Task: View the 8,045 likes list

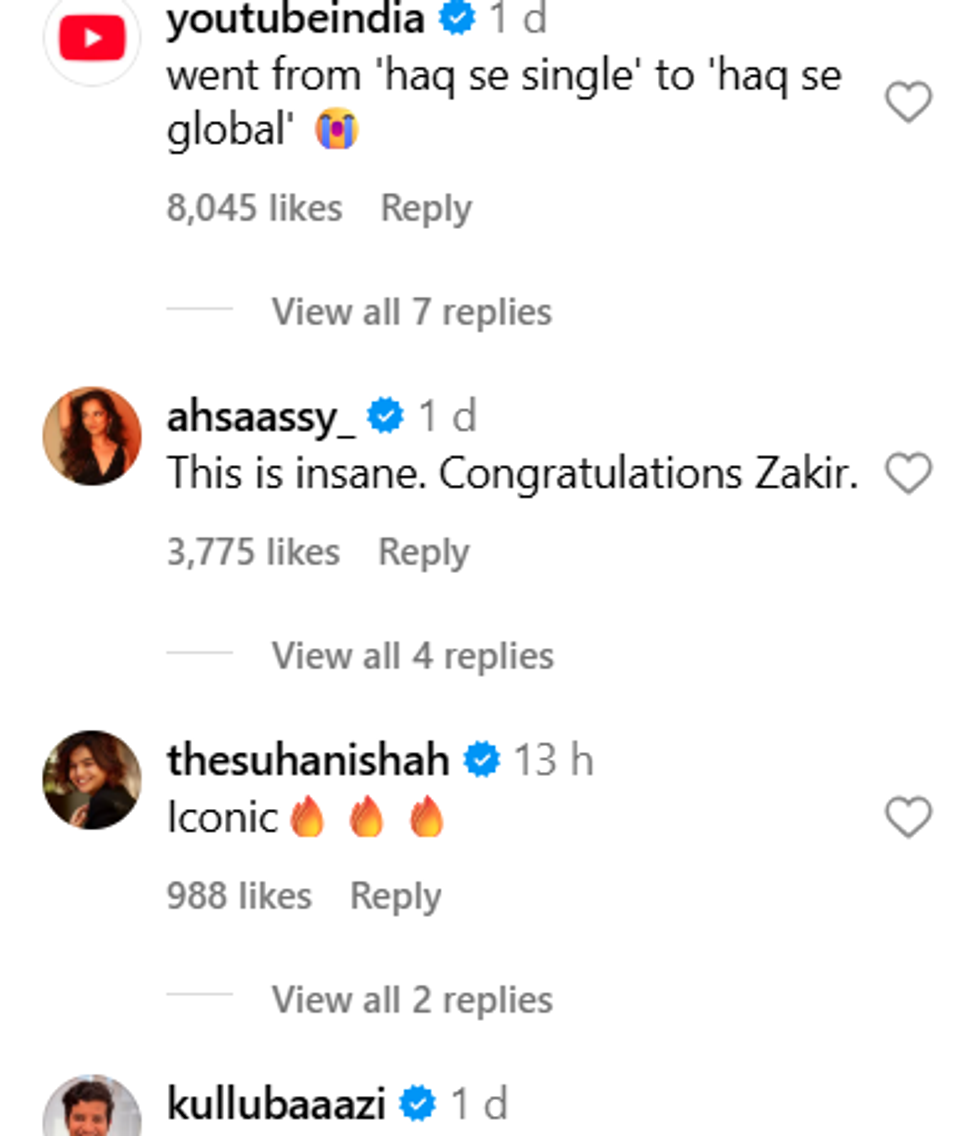Action: (254, 208)
